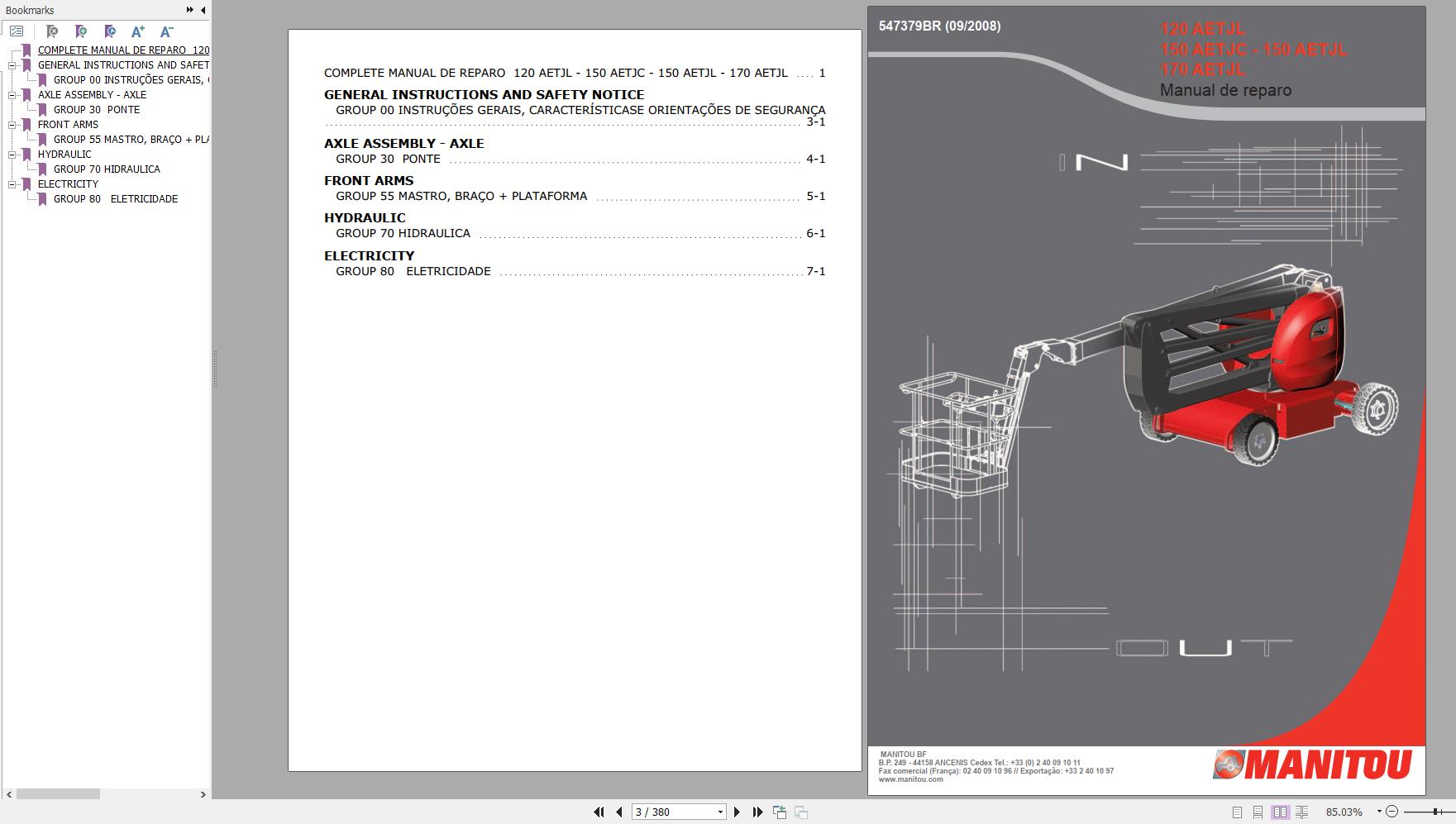Viewport: 1456px width, 824px height.
Task: Open the page number dropdown
Action: tap(718, 812)
